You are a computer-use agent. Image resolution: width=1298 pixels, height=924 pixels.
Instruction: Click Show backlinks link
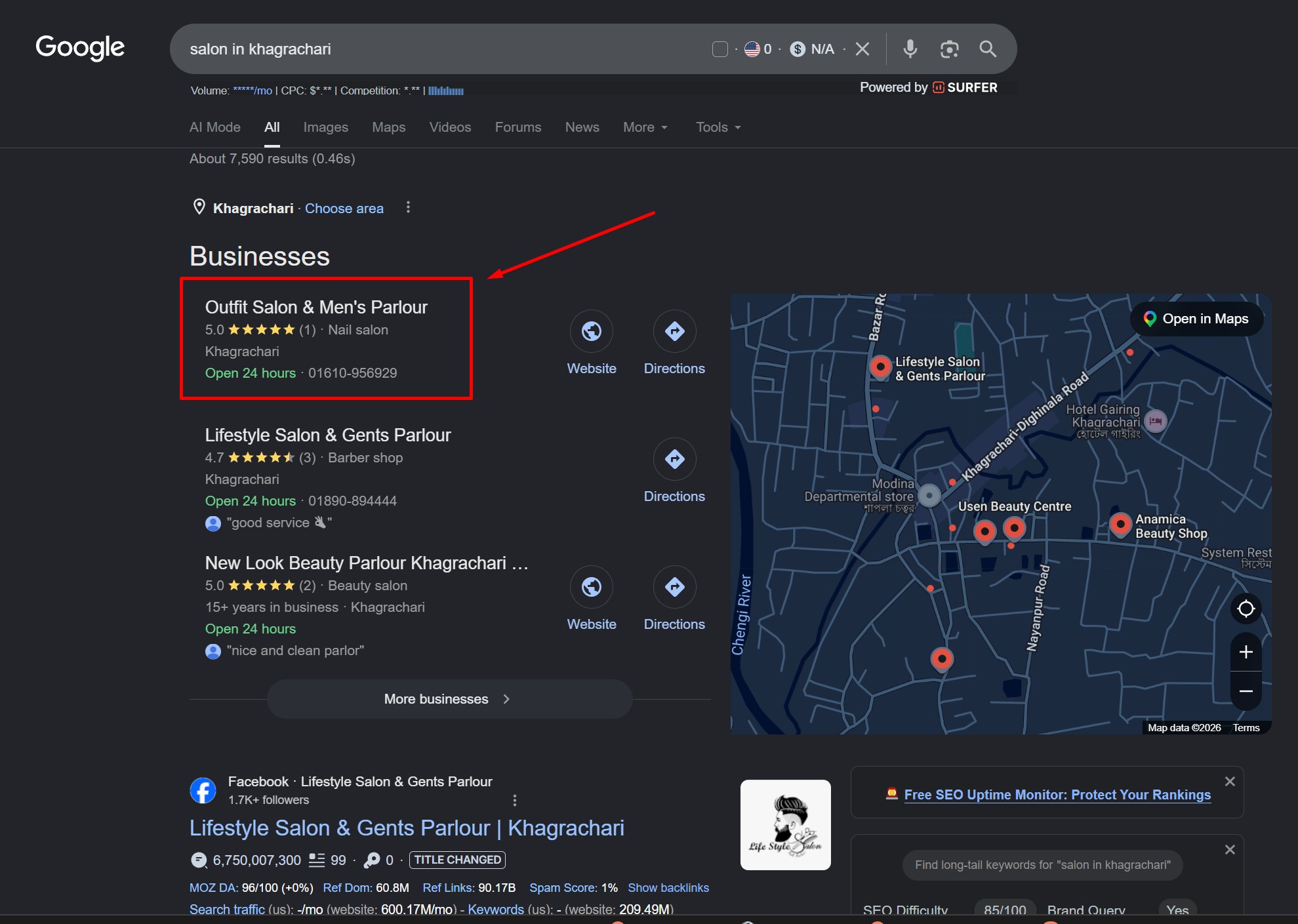click(x=668, y=888)
